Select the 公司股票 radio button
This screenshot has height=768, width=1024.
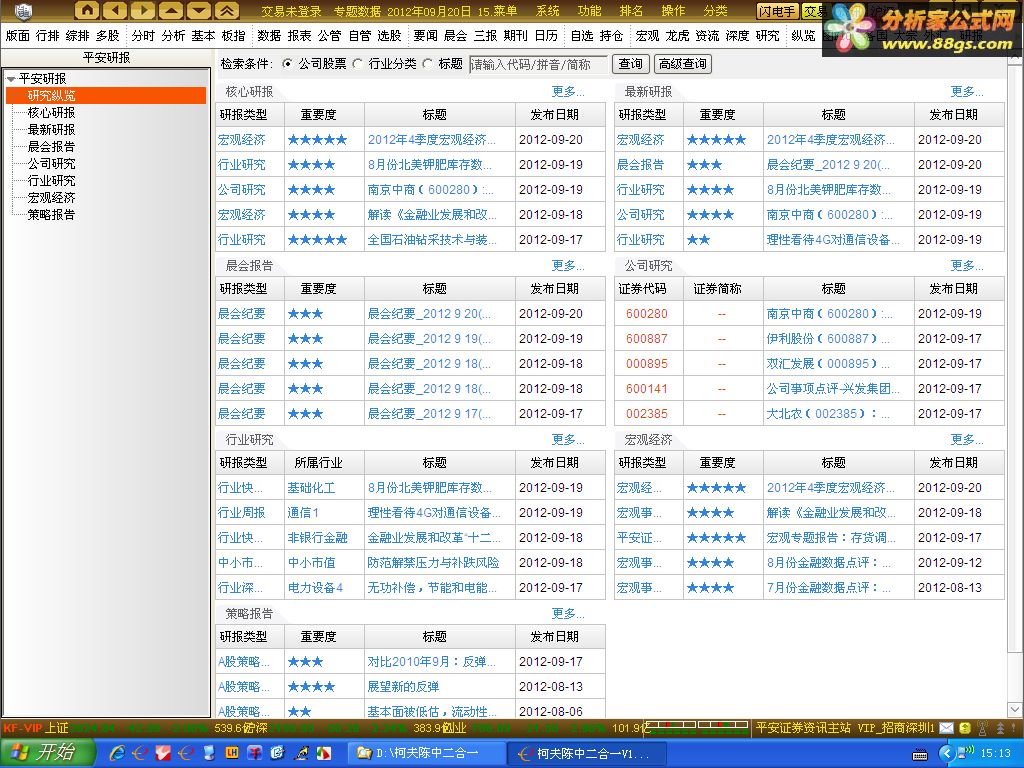[x=287, y=64]
